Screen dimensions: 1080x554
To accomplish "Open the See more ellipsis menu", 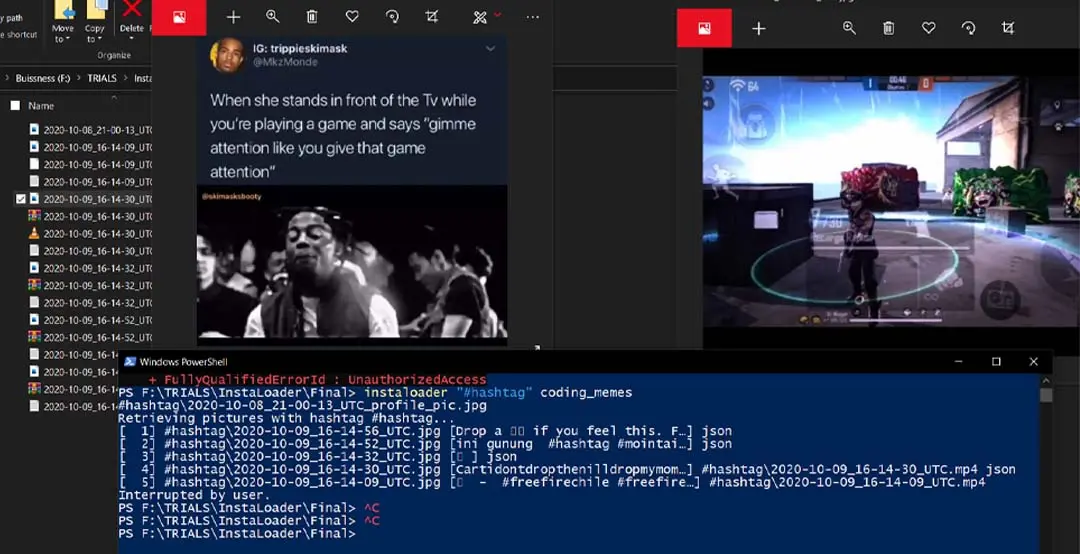I will click(x=532, y=17).
